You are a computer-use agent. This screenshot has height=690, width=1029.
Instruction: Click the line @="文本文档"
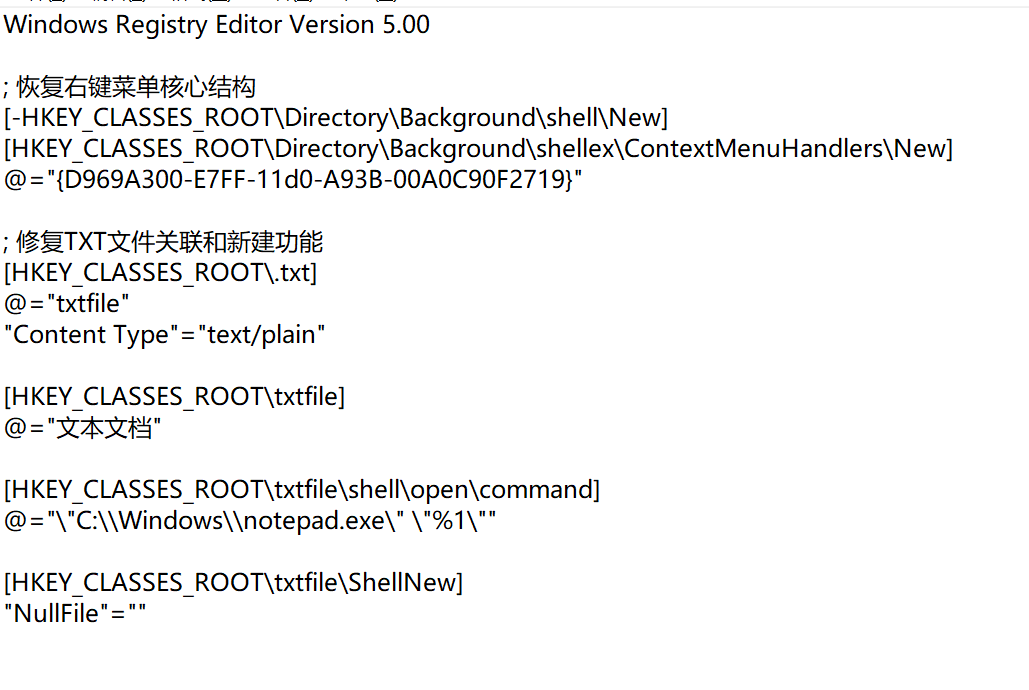82,428
